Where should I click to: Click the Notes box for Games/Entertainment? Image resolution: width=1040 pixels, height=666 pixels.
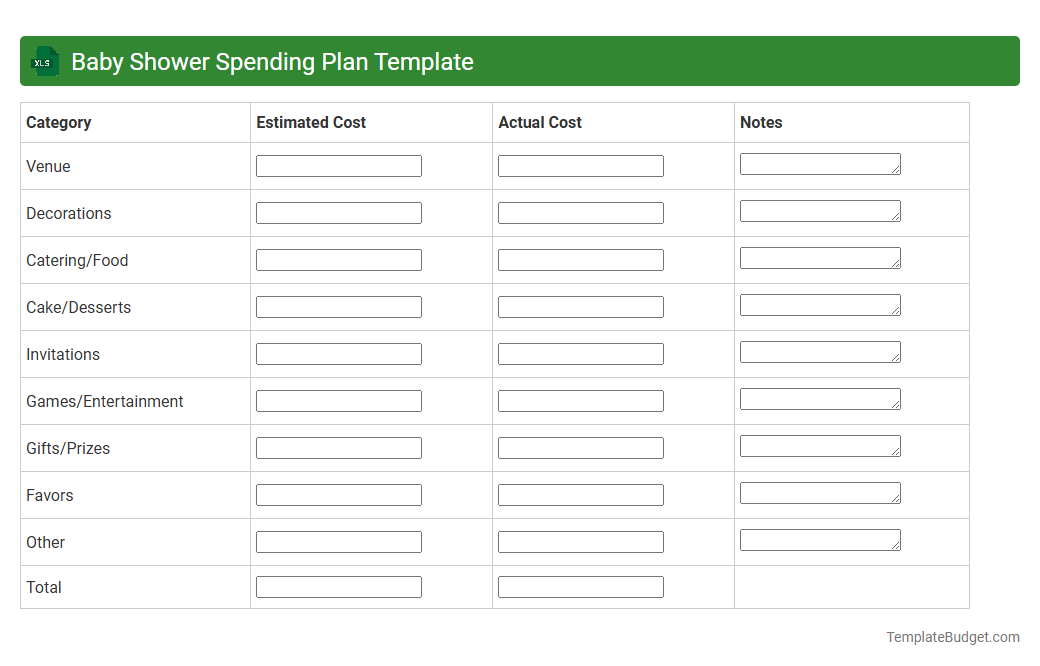[820, 398]
